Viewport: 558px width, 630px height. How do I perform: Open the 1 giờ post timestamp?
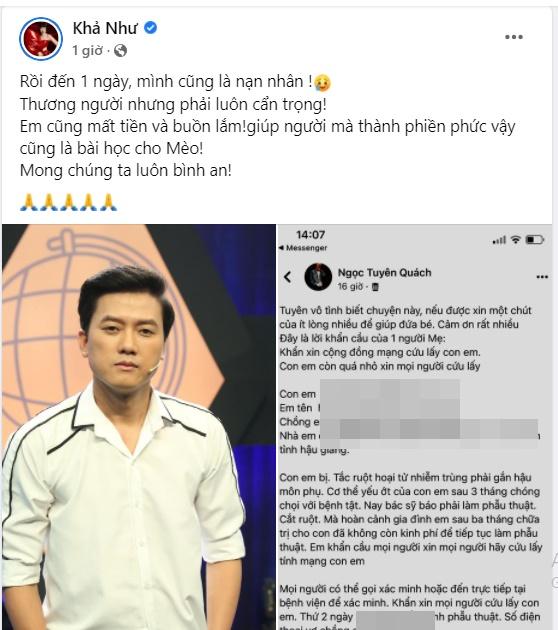[x=87, y=51]
